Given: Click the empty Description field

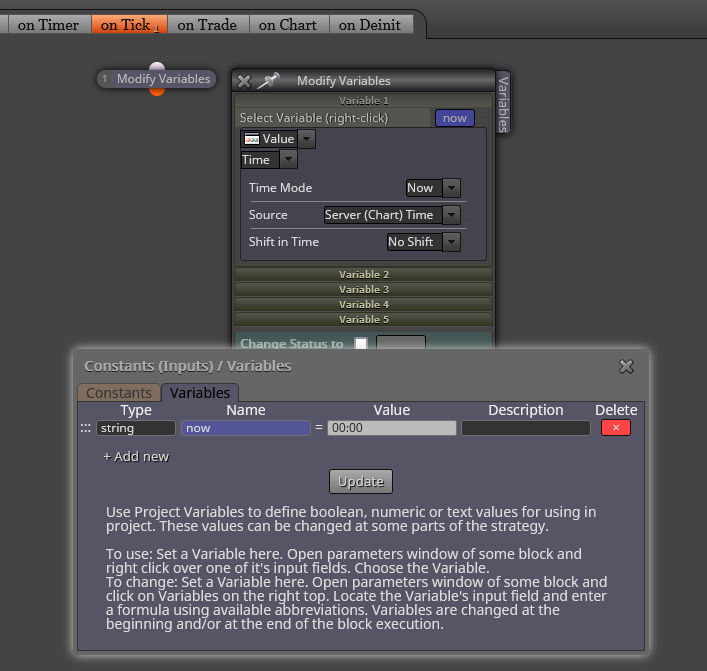Looking at the screenshot, I should click(x=526, y=428).
